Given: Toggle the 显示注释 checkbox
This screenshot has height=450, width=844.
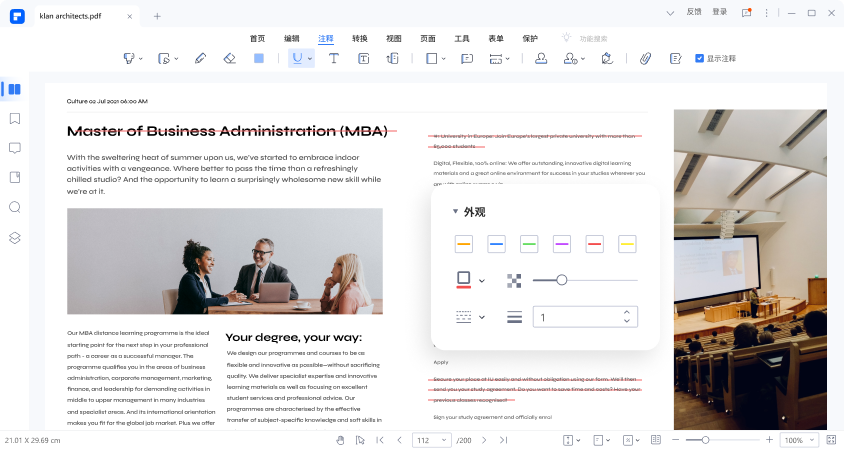Looking at the screenshot, I should (700, 59).
